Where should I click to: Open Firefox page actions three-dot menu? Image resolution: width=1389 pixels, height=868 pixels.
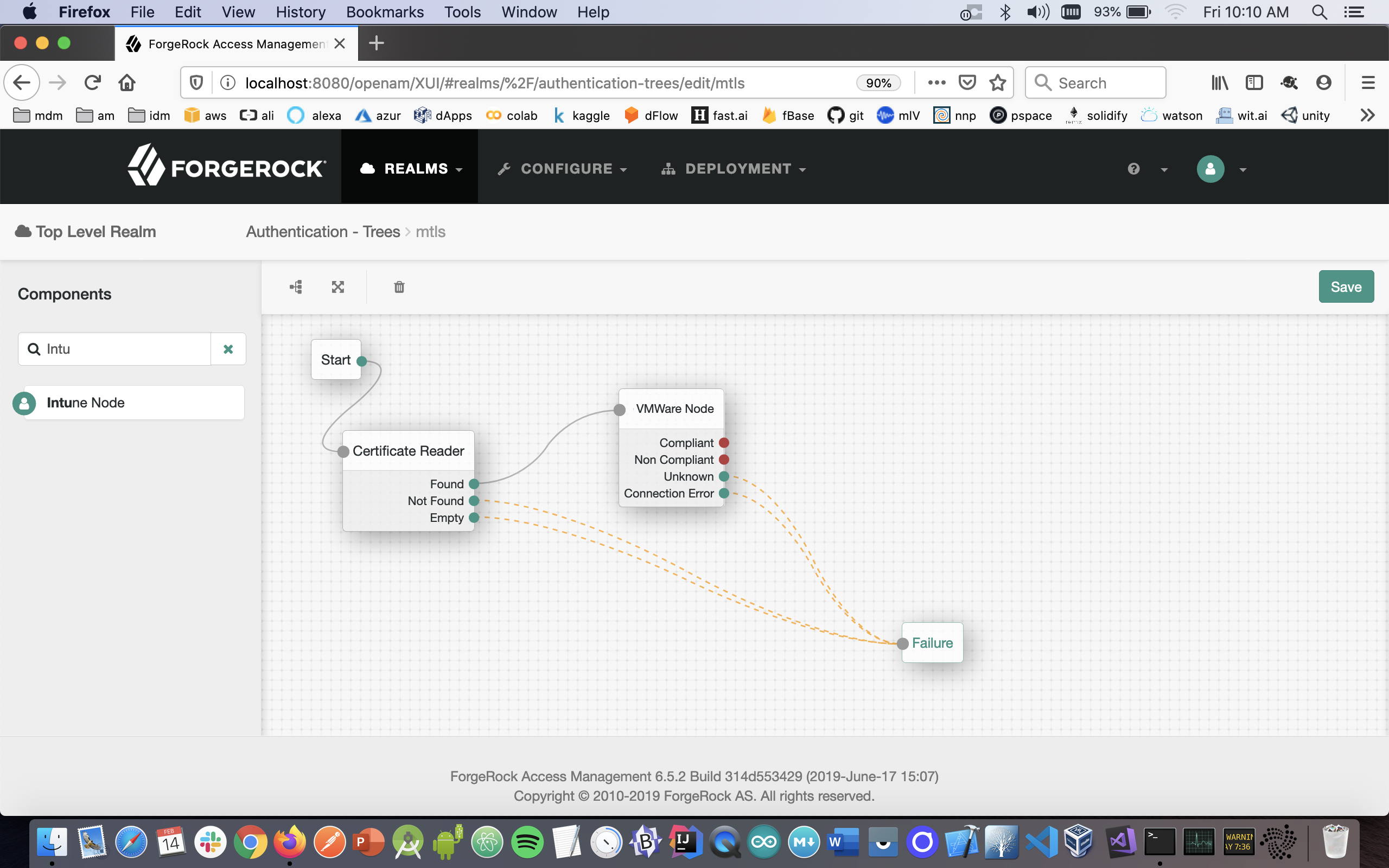936,83
